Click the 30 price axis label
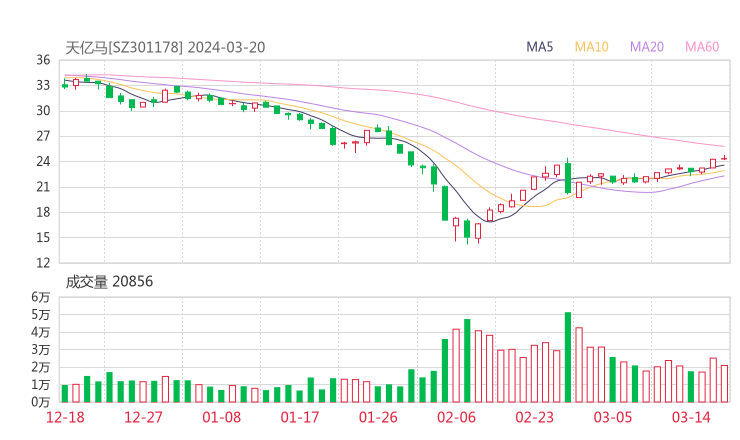Image resolution: width=740 pixels, height=440 pixels. 43,111
